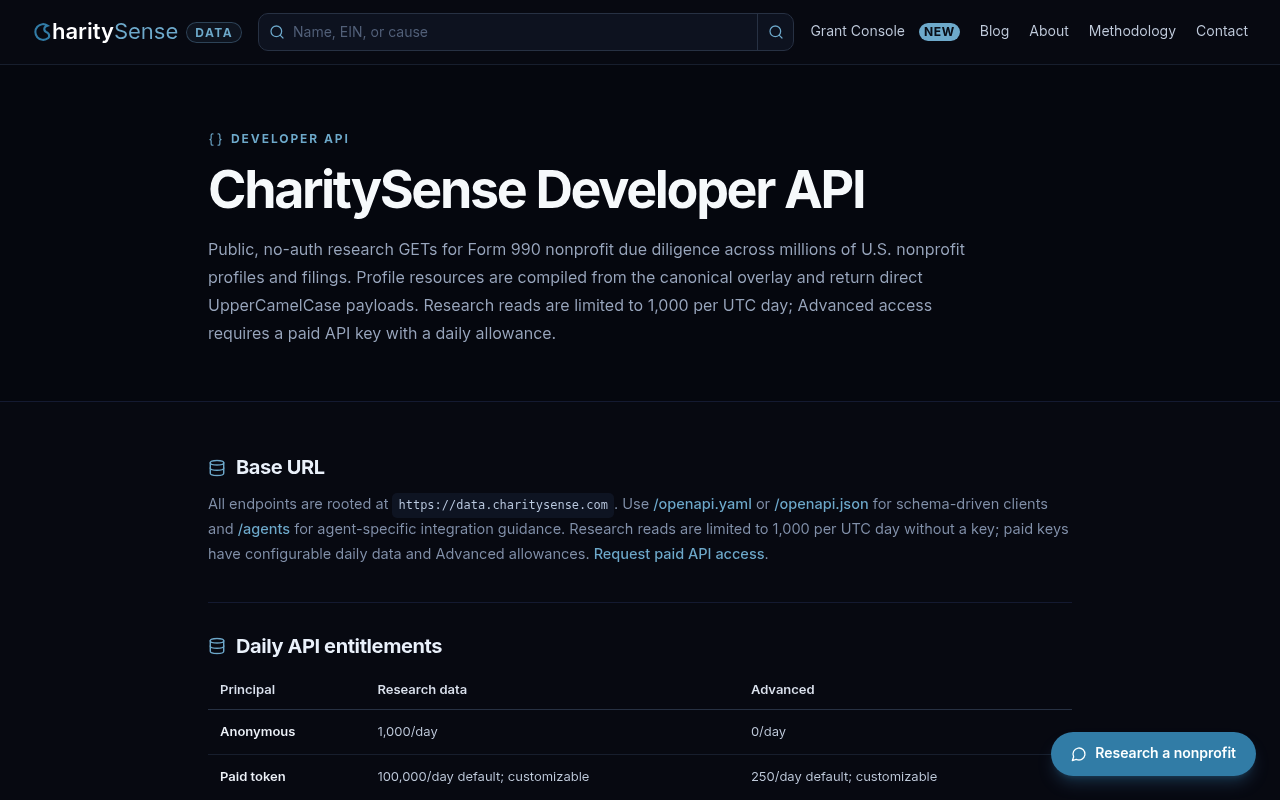Click the 250/day default; customizable cell
The height and width of the screenshot is (800, 1280).
844,777
